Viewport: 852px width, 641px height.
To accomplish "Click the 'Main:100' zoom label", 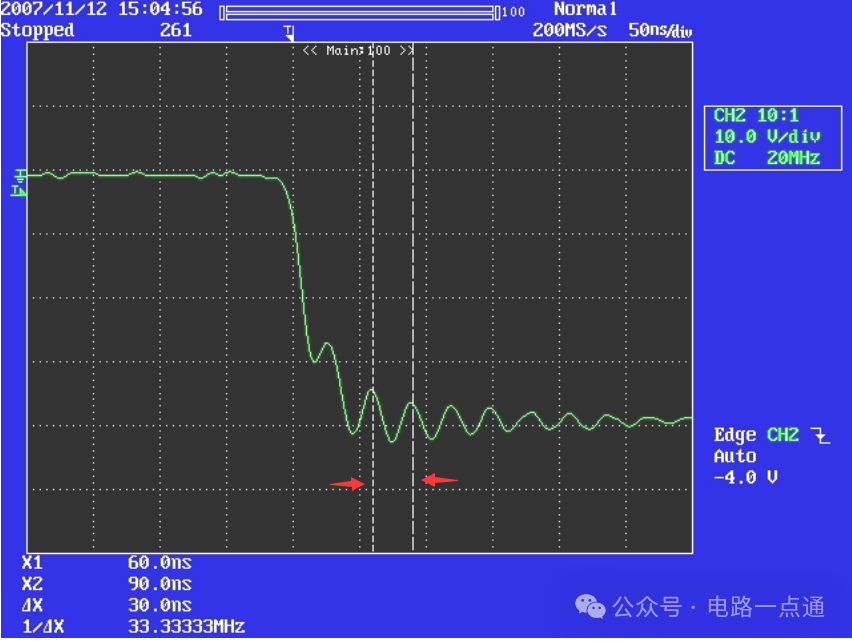I will 358,51.
